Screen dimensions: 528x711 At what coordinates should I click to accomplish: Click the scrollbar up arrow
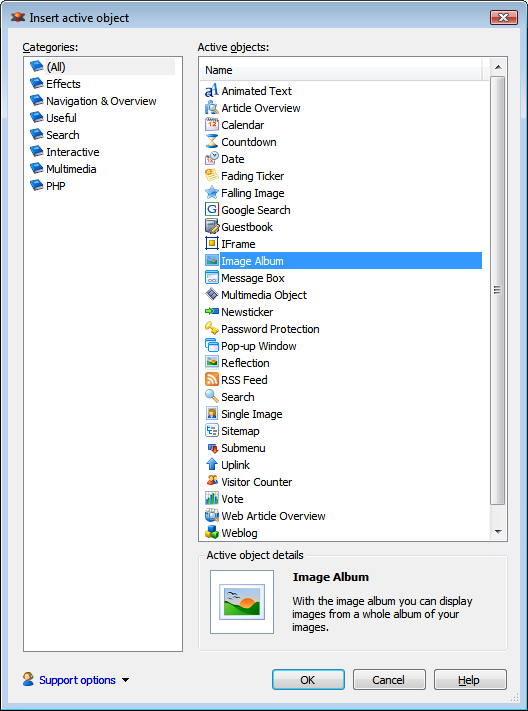coord(498,67)
